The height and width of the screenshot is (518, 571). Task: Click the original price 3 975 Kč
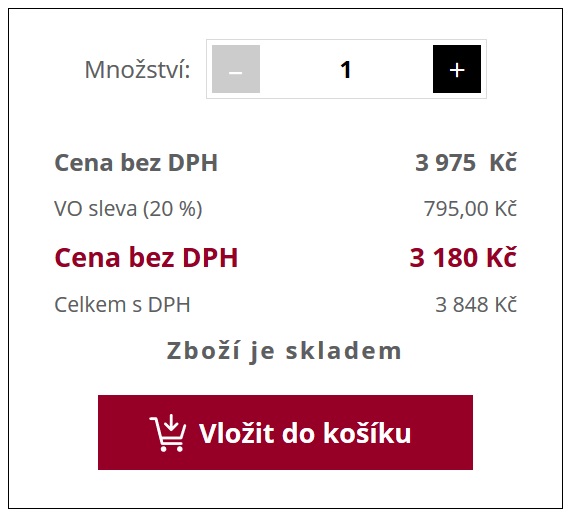click(x=466, y=162)
